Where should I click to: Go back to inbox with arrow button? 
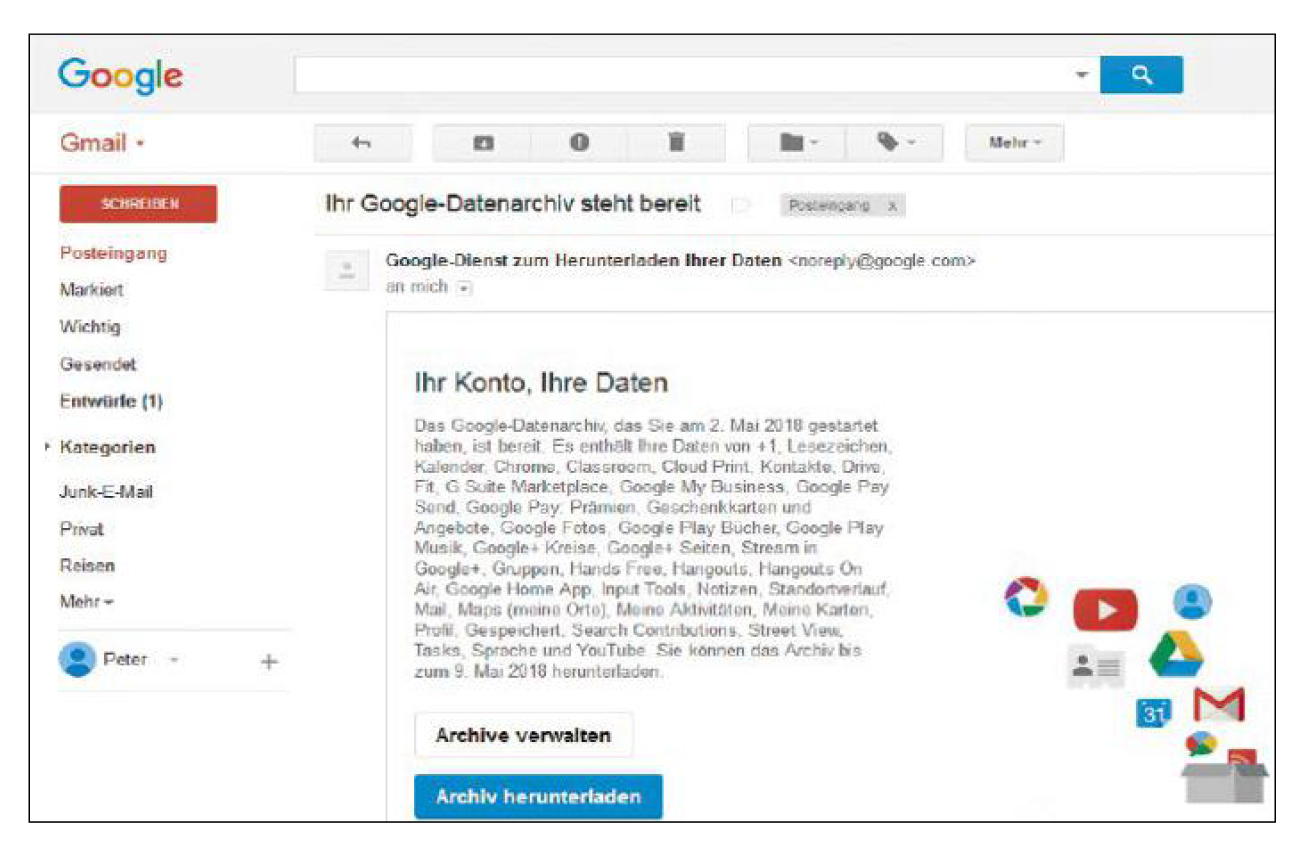[362, 143]
